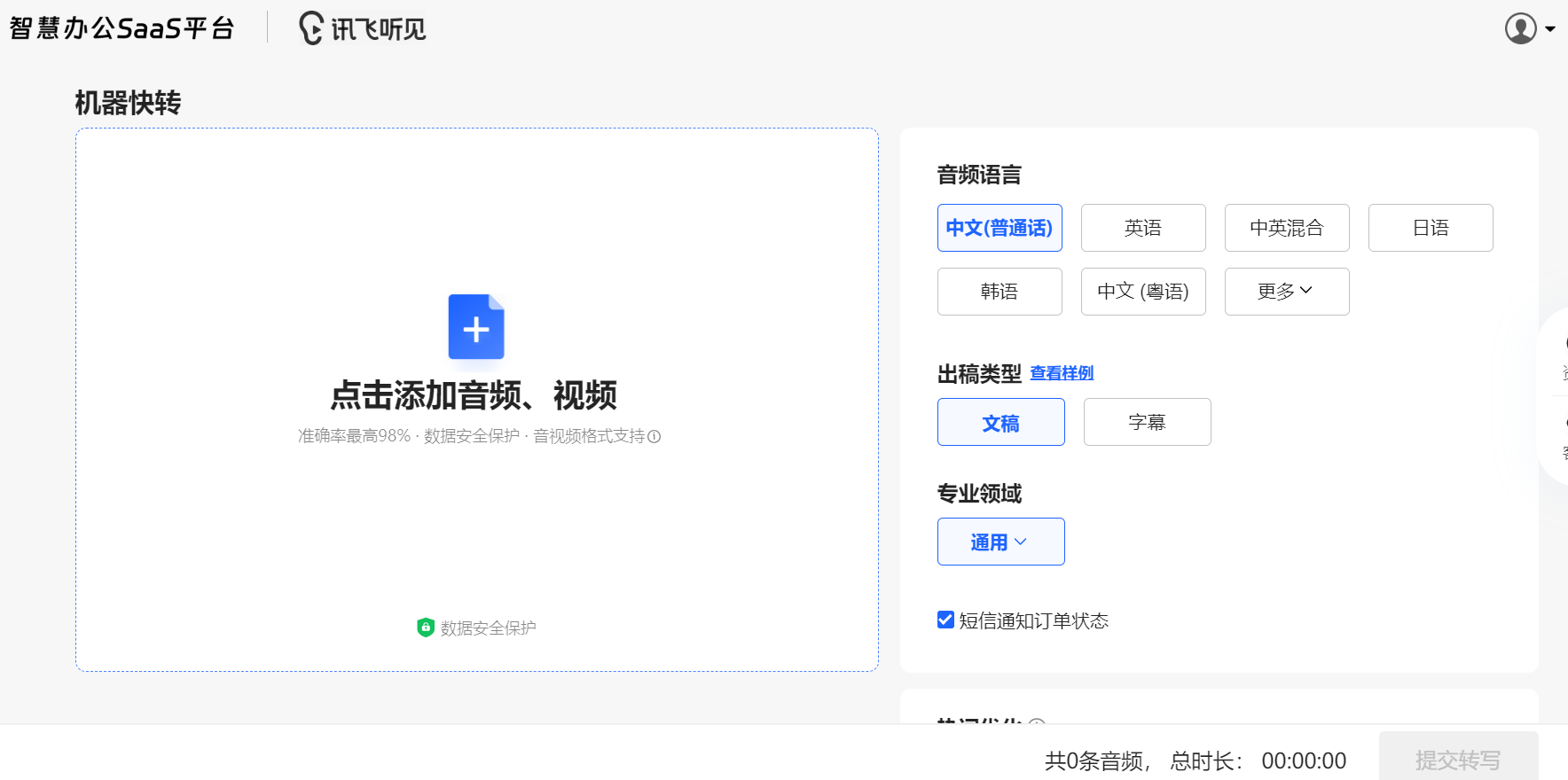Switch output type to 字幕
This screenshot has width=1568, height=780.
pyautogui.click(x=1147, y=422)
